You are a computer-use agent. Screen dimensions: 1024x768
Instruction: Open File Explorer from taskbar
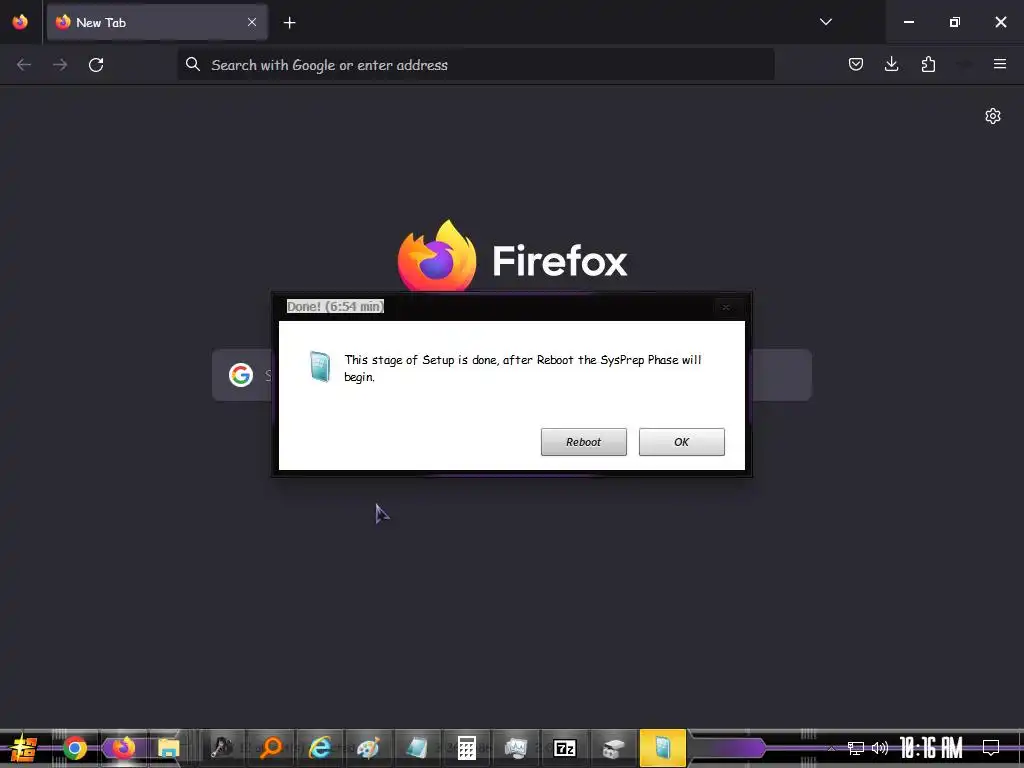pos(168,748)
